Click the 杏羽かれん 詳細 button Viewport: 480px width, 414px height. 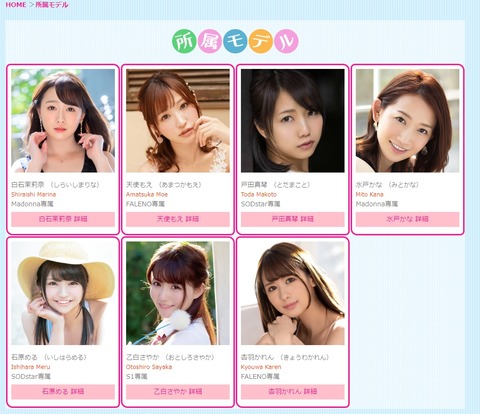click(x=293, y=392)
